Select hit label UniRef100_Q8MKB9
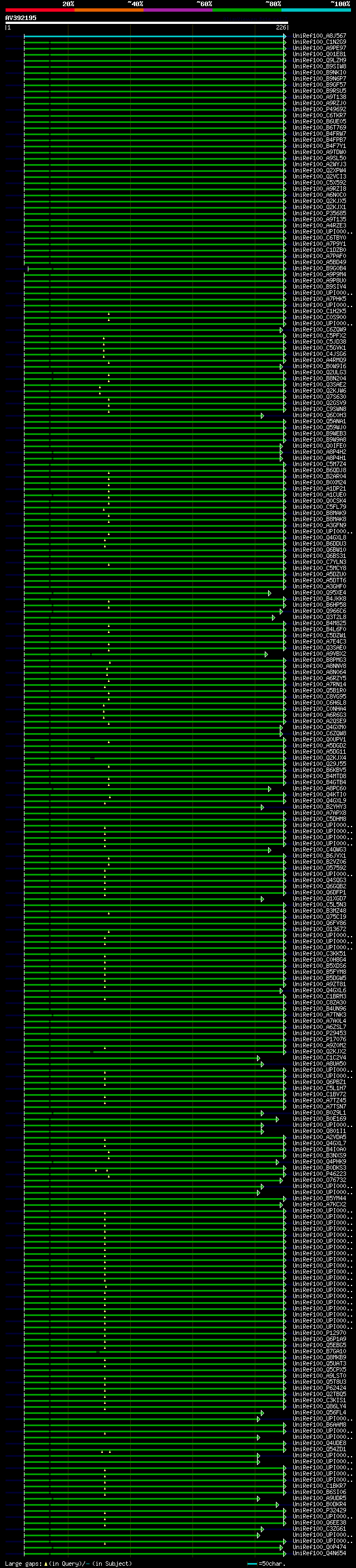The height and width of the screenshot is (1568, 356). coord(319,1357)
